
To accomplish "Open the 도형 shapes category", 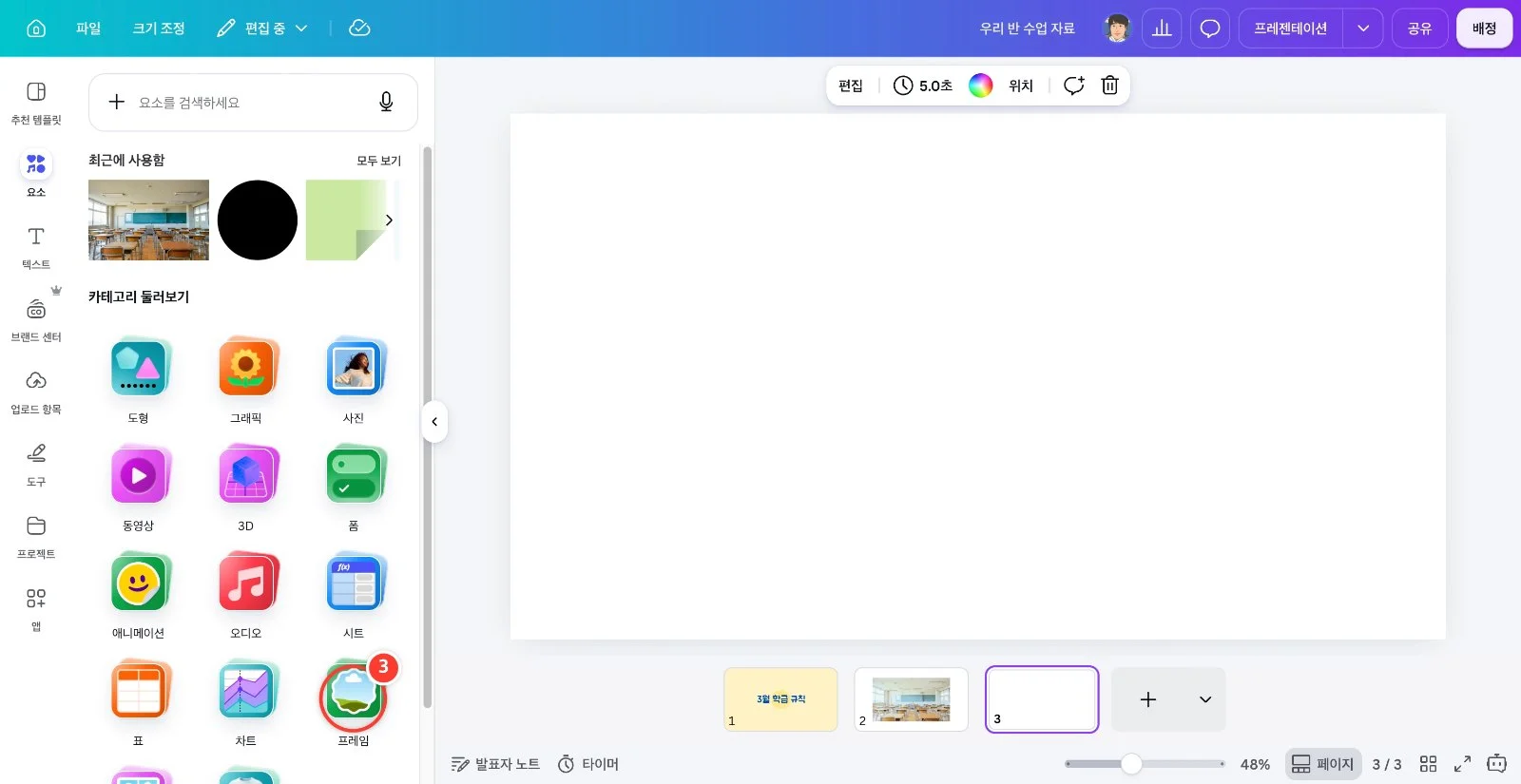I will pos(139,380).
